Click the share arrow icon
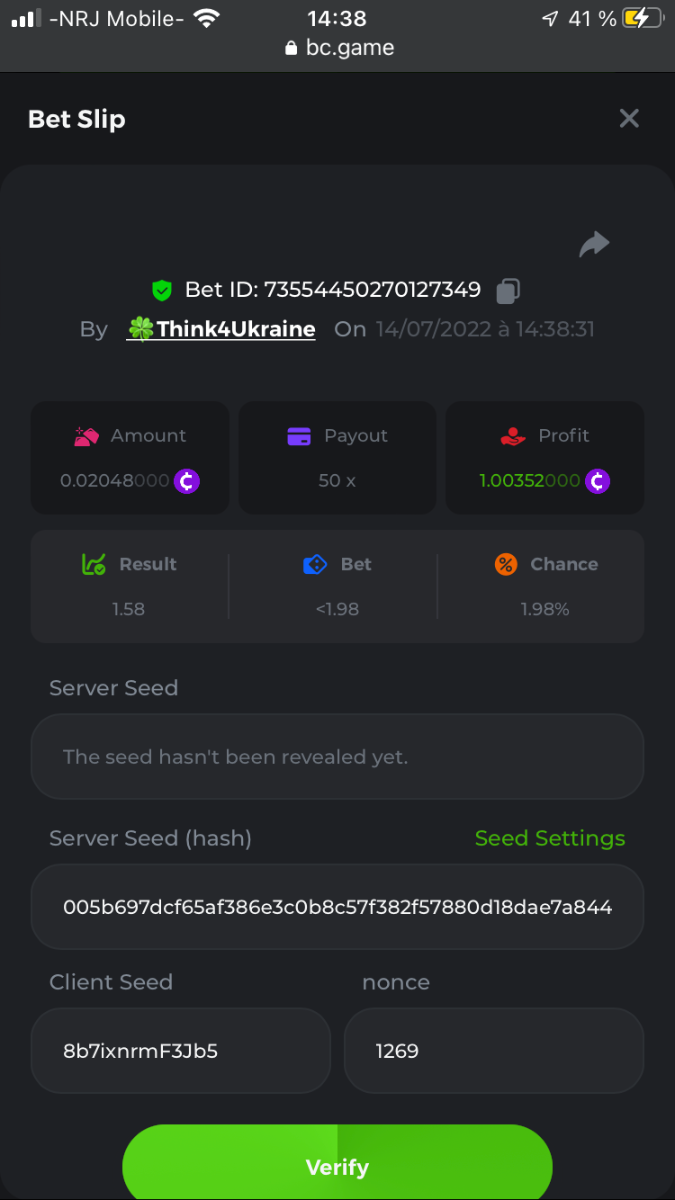Image resolution: width=675 pixels, height=1200 pixels. pos(594,244)
